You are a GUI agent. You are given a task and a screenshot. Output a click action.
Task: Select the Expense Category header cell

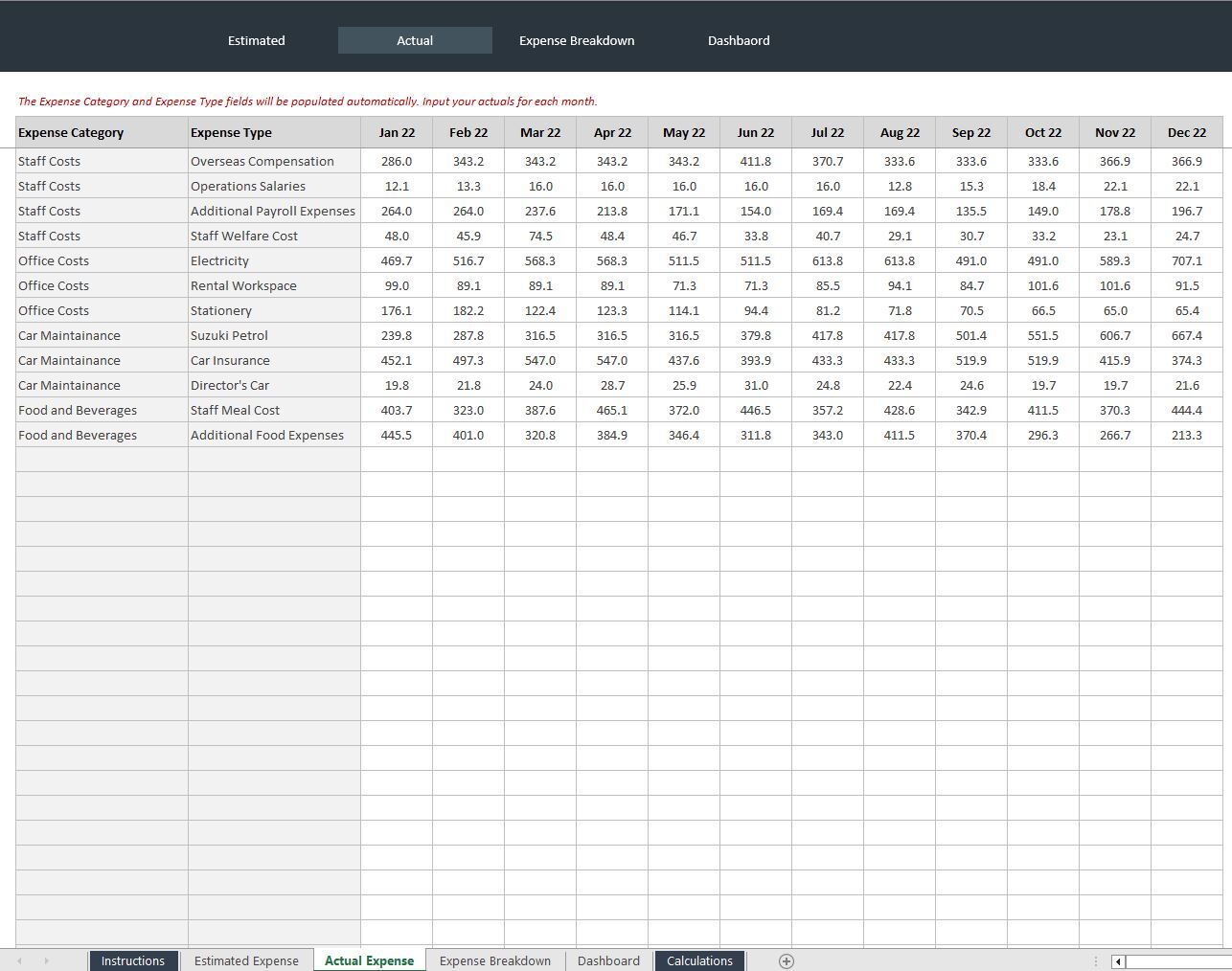pyautogui.click(x=102, y=132)
